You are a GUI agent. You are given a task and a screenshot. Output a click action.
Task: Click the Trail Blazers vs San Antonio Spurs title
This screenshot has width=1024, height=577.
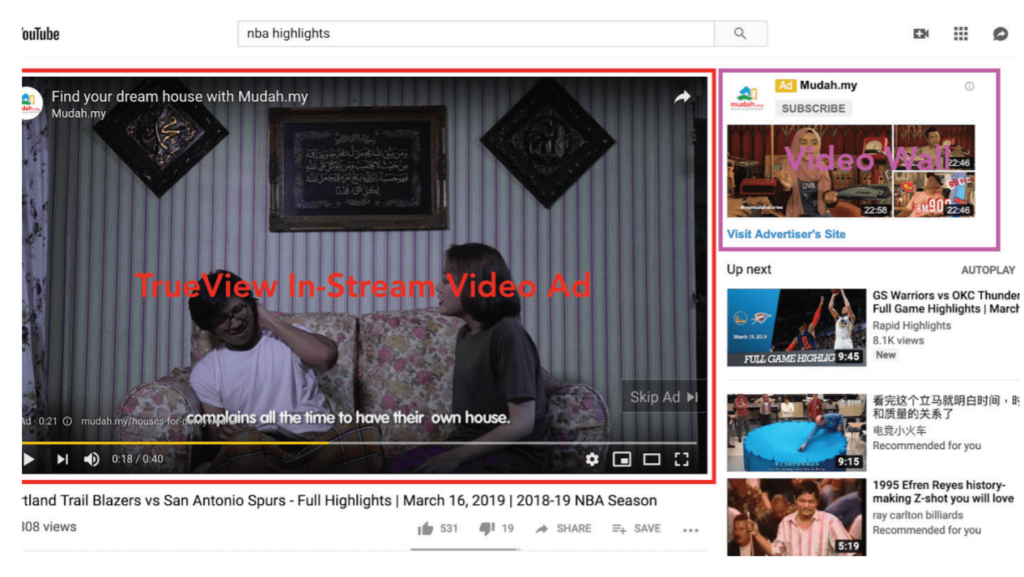point(340,501)
